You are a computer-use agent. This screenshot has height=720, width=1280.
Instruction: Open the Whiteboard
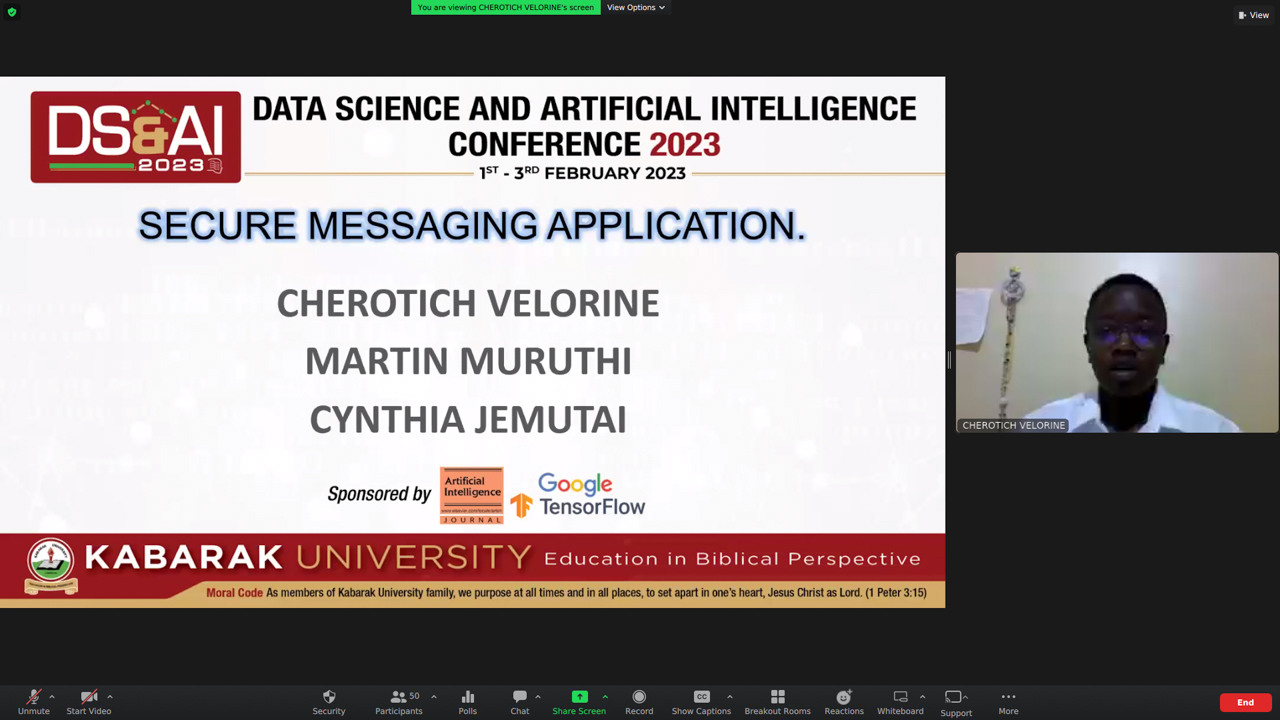[x=900, y=702]
